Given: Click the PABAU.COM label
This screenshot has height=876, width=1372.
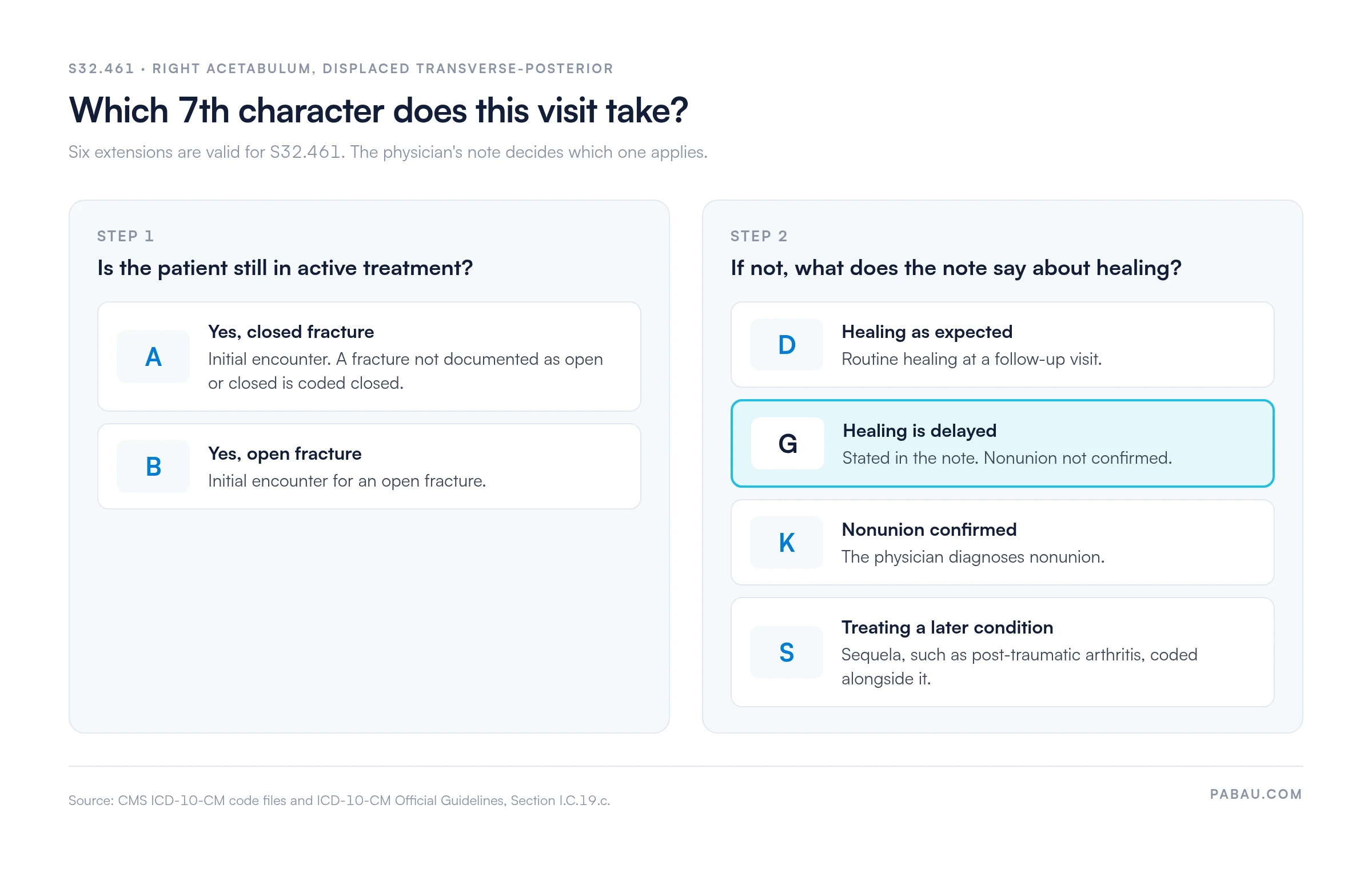Looking at the screenshot, I should click(x=1256, y=794).
